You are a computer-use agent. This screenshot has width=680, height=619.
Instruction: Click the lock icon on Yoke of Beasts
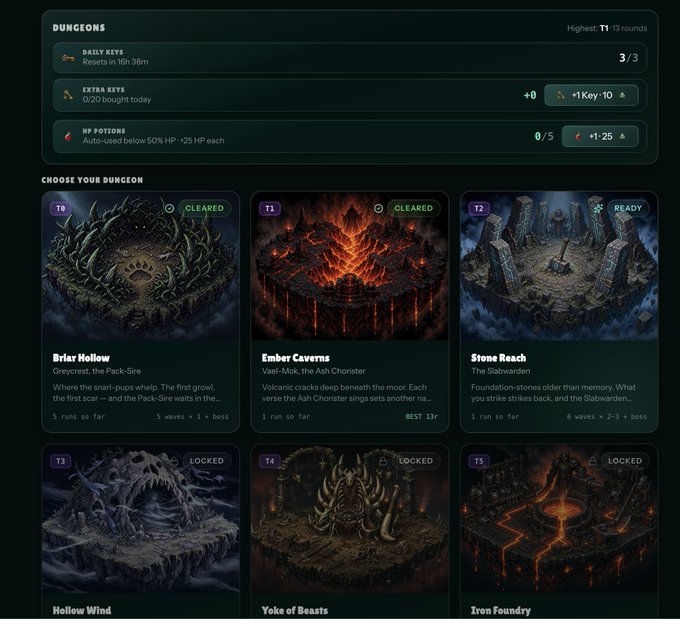click(x=383, y=461)
